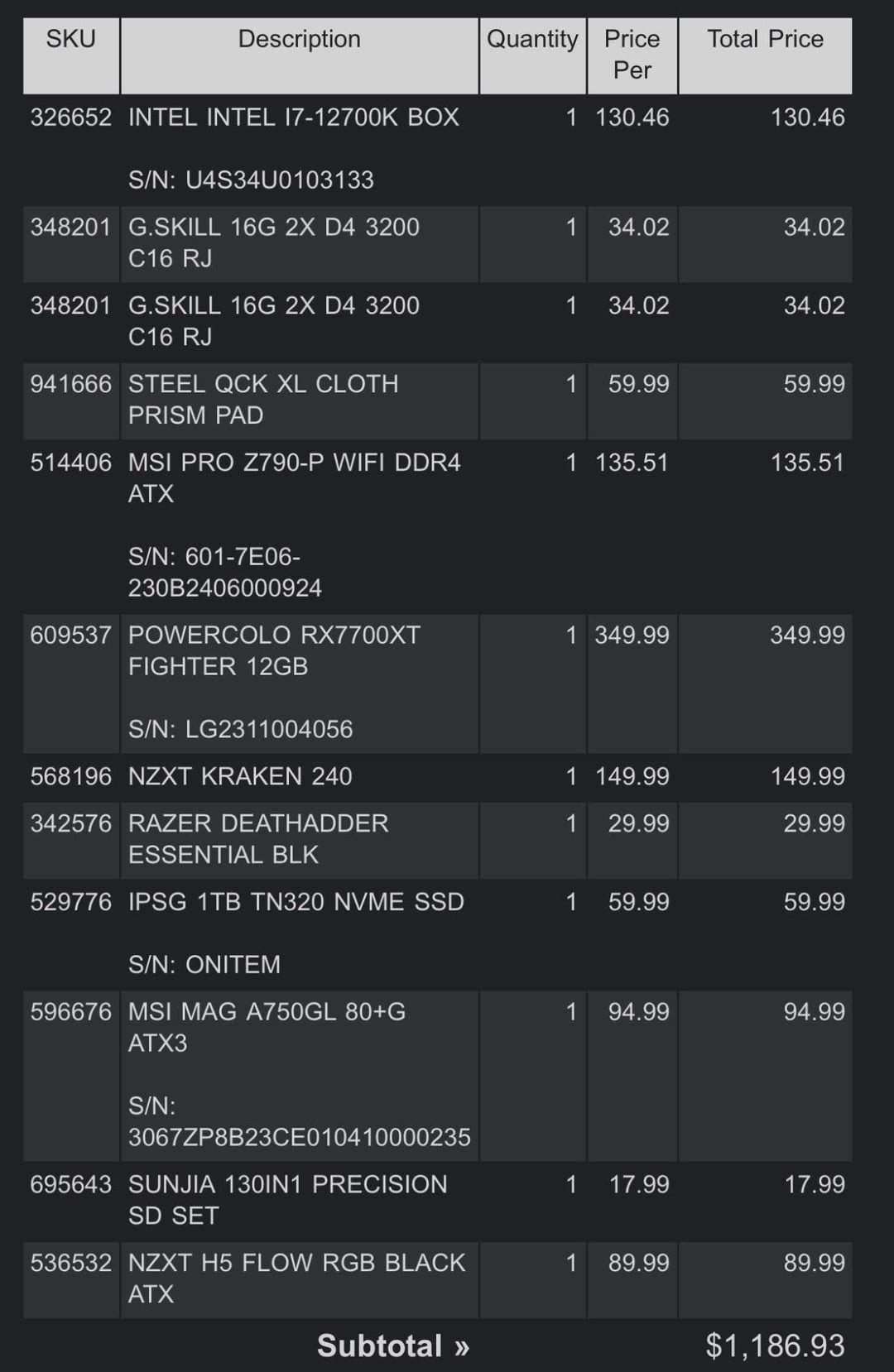Click the SKU column header

pos(71,40)
